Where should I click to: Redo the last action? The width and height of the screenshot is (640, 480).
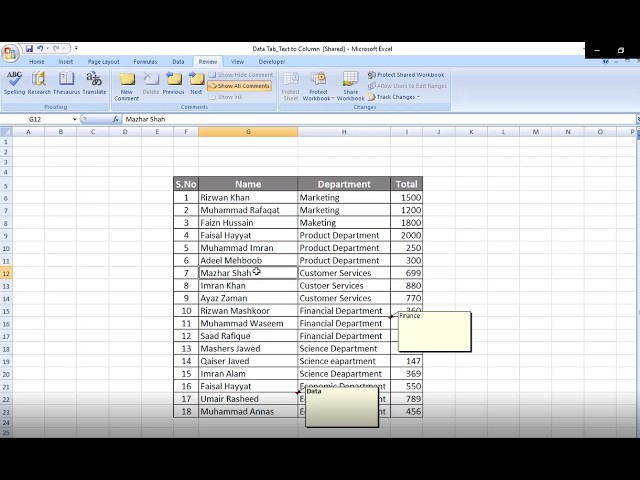pos(56,49)
